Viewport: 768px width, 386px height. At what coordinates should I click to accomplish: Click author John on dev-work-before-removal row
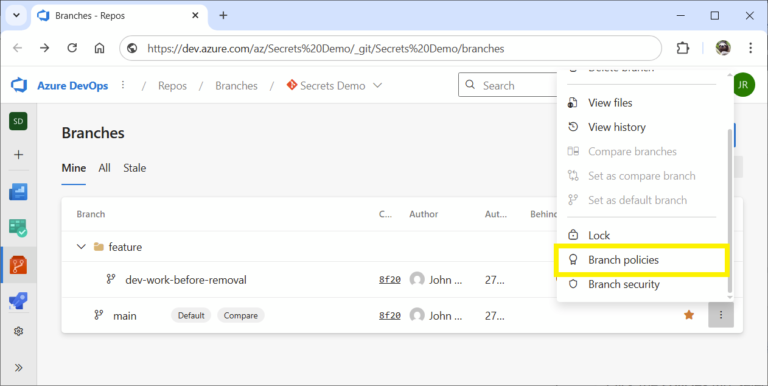tap(436, 280)
